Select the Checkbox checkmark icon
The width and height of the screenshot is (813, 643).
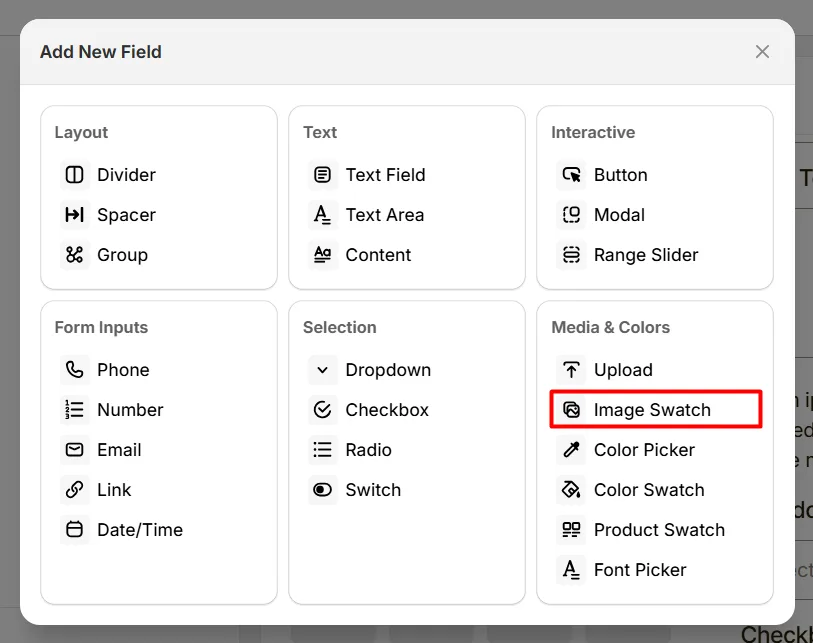(x=323, y=410)
